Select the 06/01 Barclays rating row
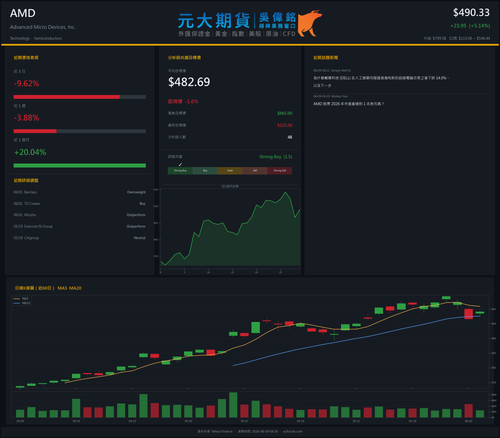This screenshot has width=500, height=438. [80, 192]
